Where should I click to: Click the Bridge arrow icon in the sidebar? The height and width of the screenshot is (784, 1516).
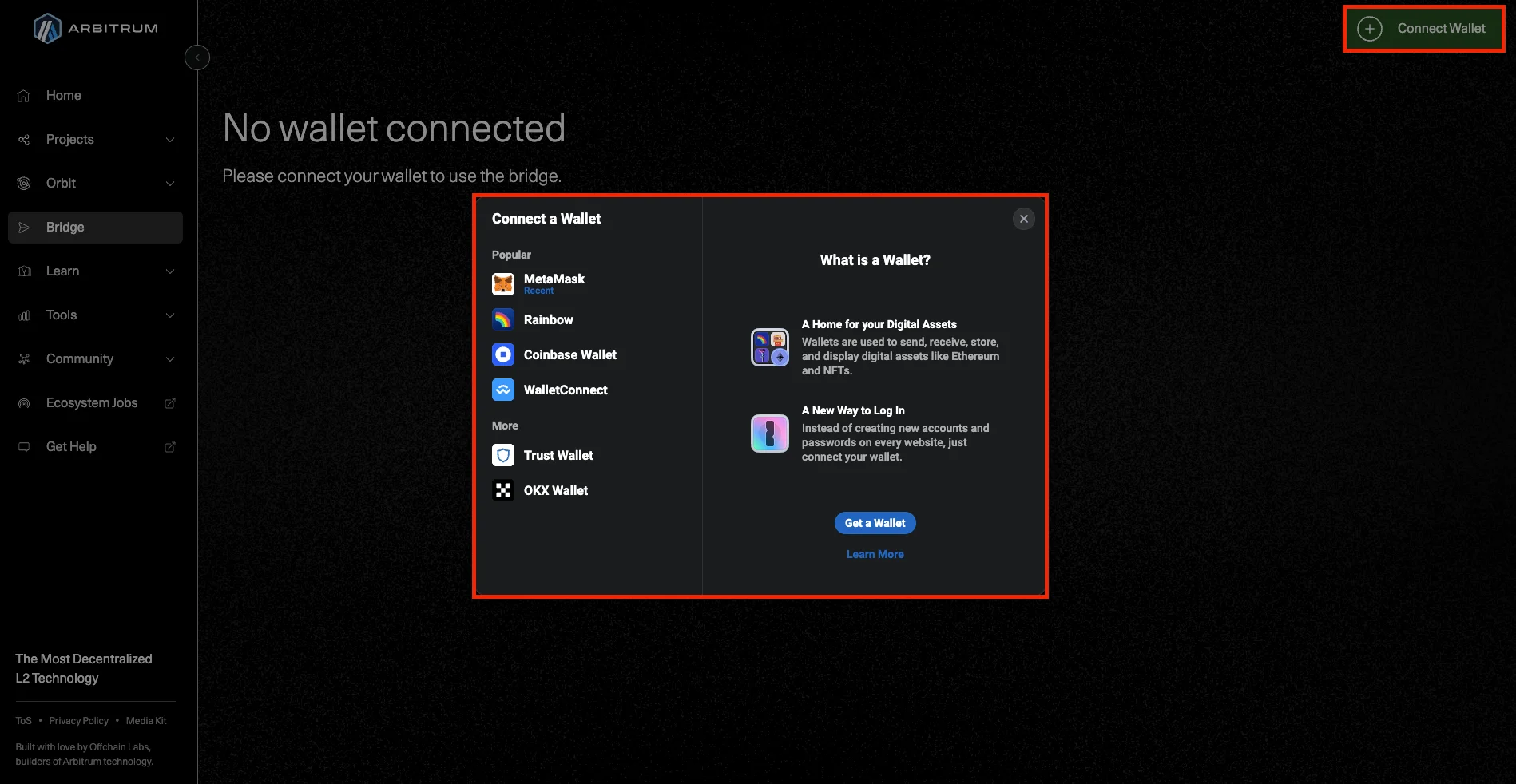(x=24, y=228)
